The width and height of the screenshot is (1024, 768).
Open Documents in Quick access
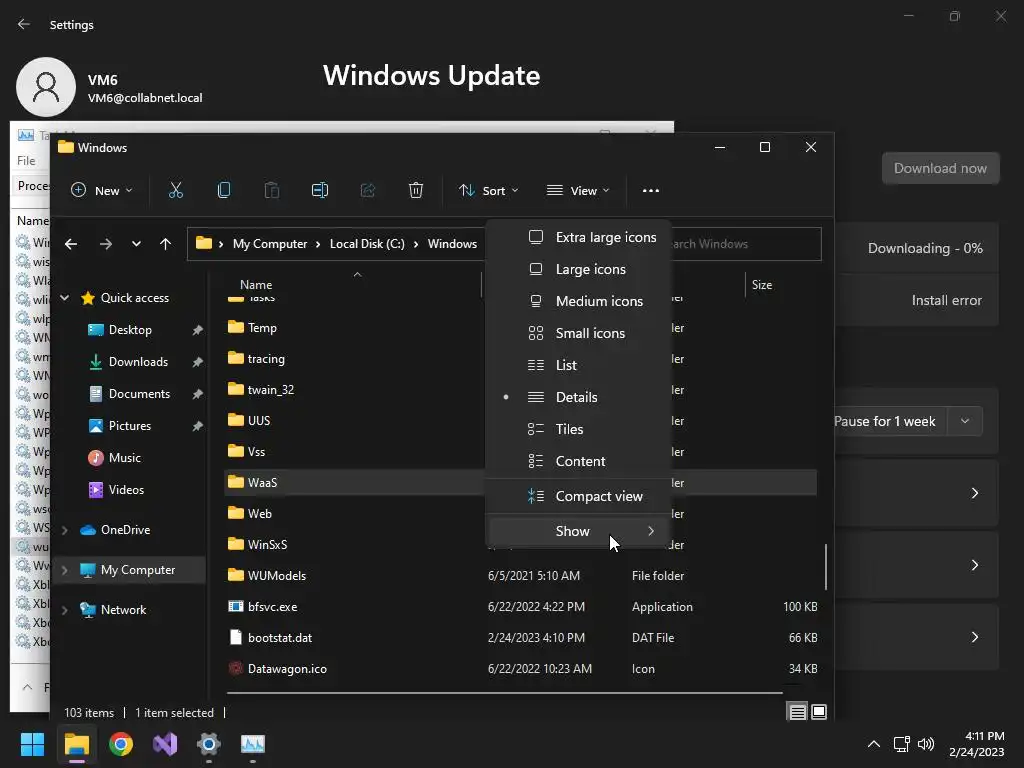[139, 394]
